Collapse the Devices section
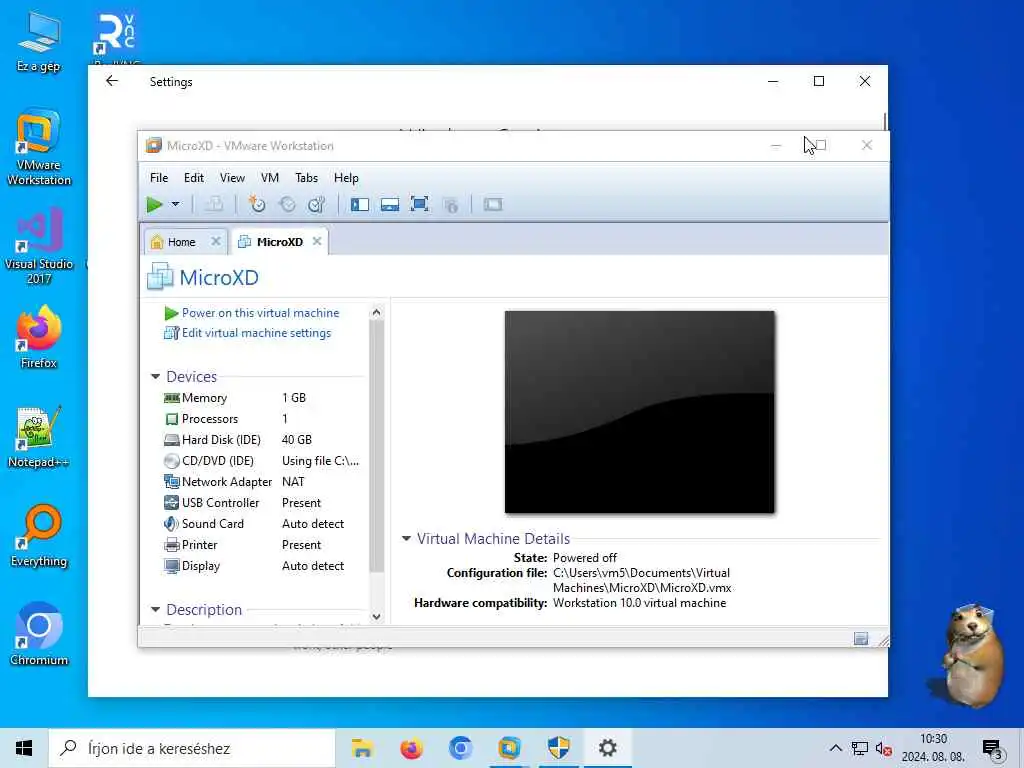 coord(155,377)
